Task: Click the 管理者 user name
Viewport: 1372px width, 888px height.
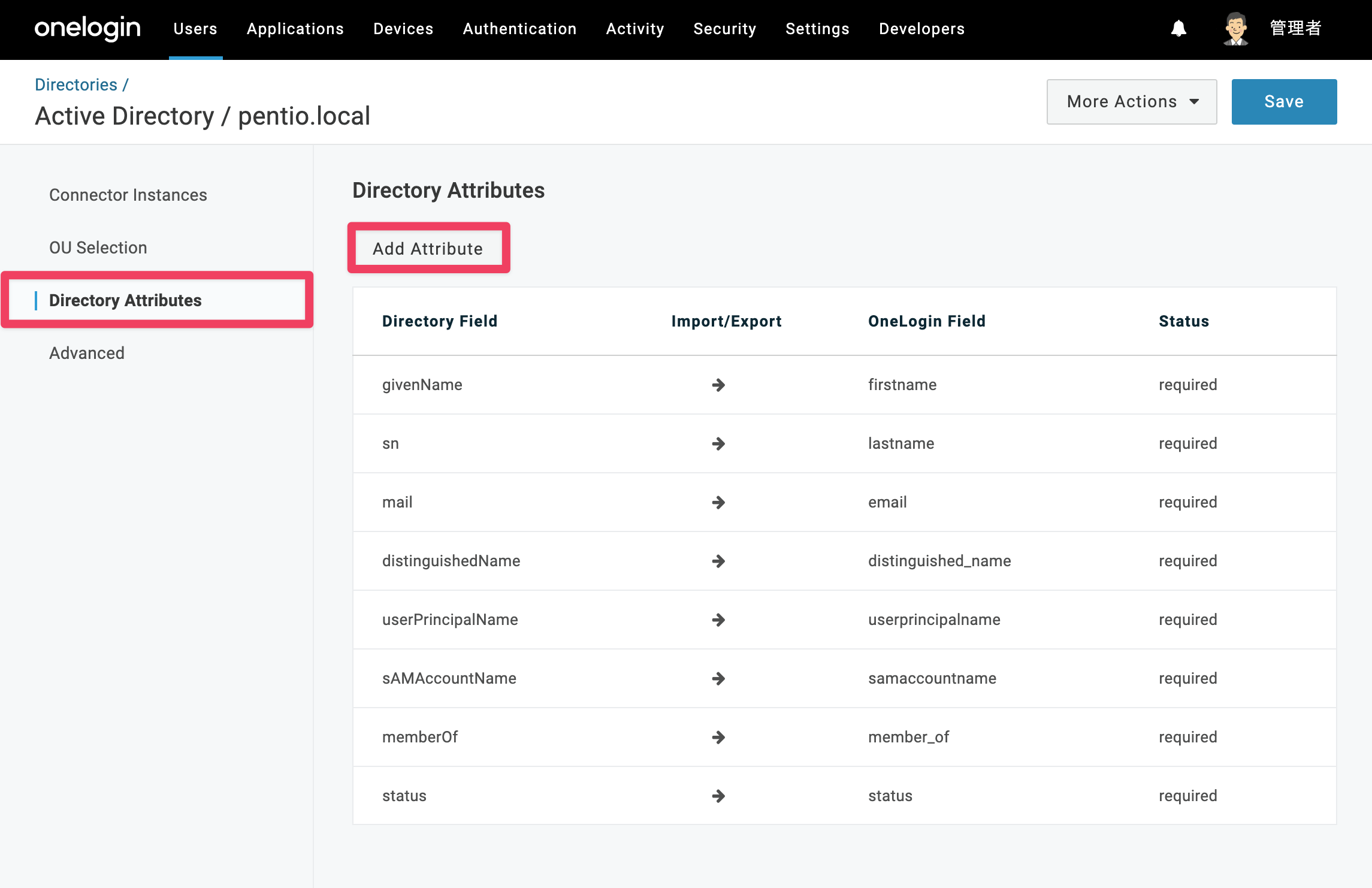Action: coord(1295,28)
